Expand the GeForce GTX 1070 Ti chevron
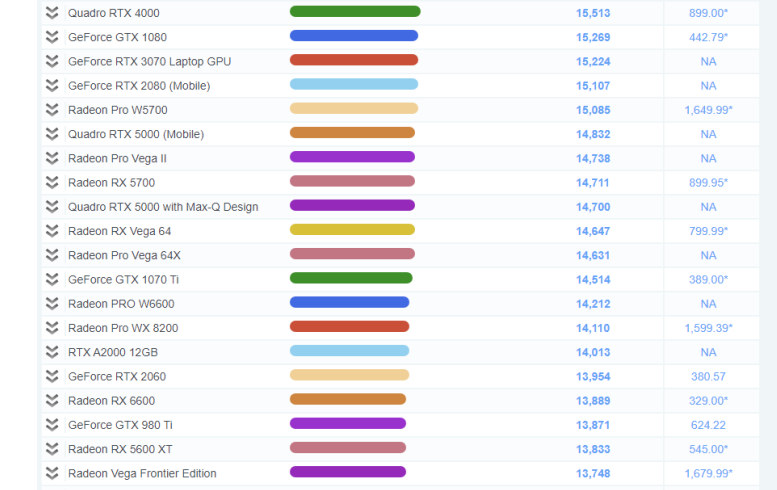Viewport: 777px width, 490px height. point(52,279)
